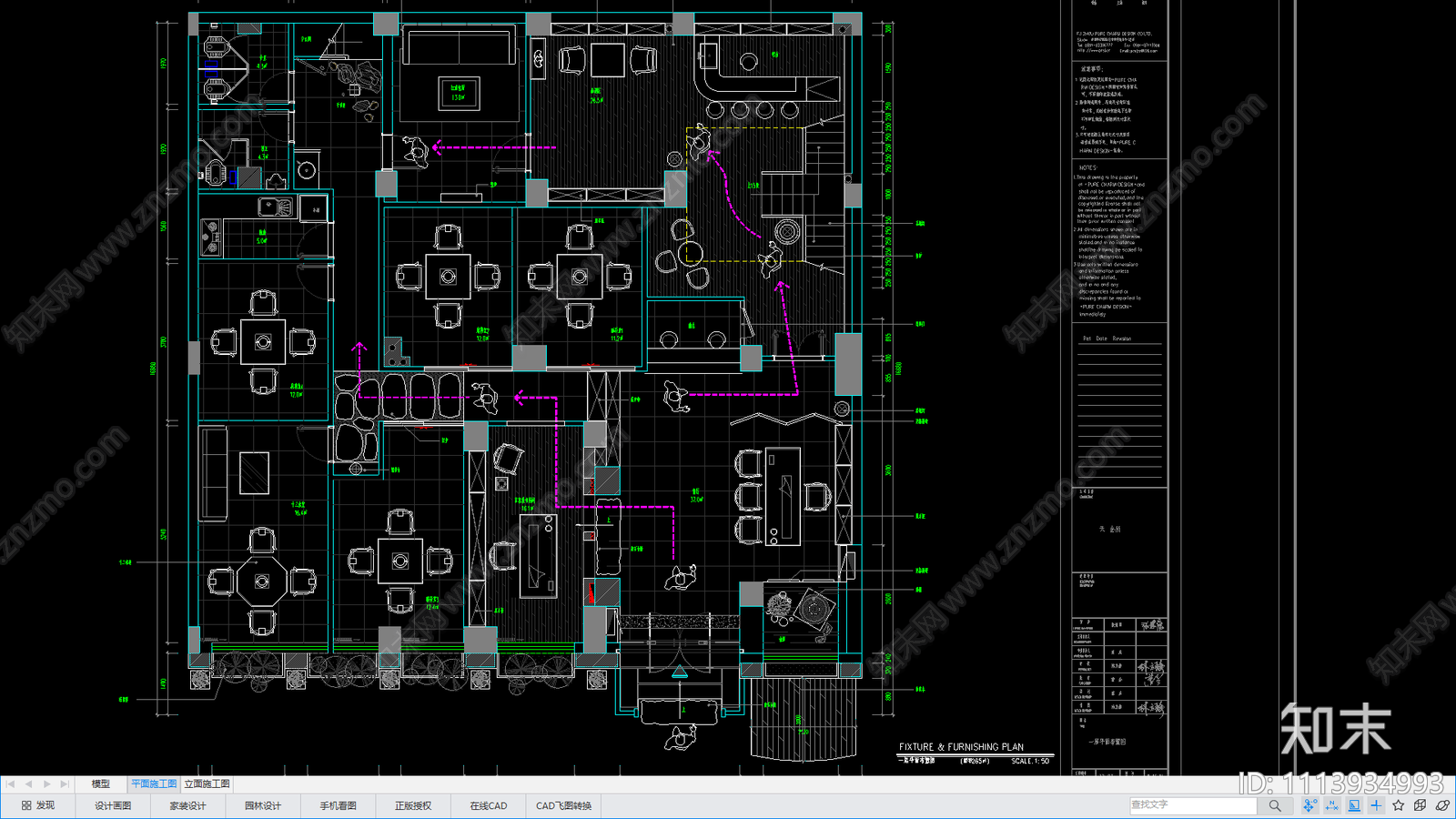Screen dimensions: 1456x819
Task: Launch 在线CAD from the bottom bar
Action: (489, 805)
